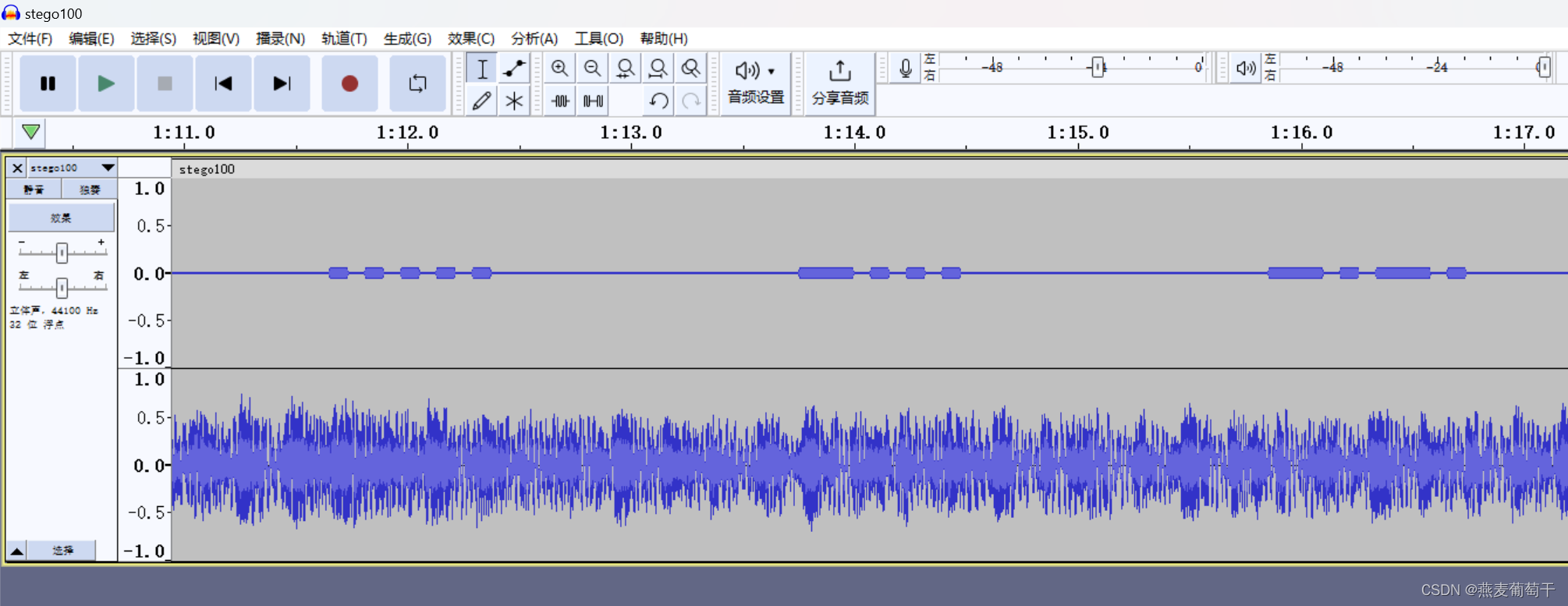This screenshot has width=1568, height=606.
Task: Click Share Audio (分享音频) button
Action: [x=839, y=83]
